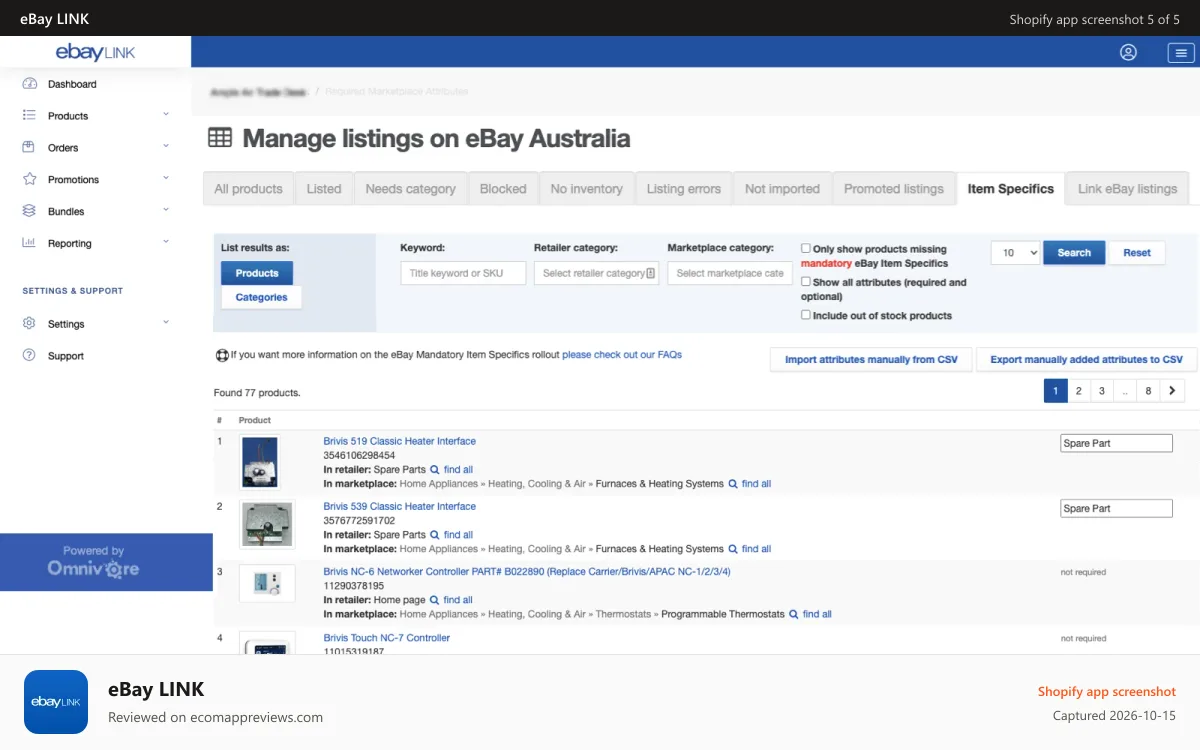Click Spare Part attribute field for Brivis 539

point(1116,508)
